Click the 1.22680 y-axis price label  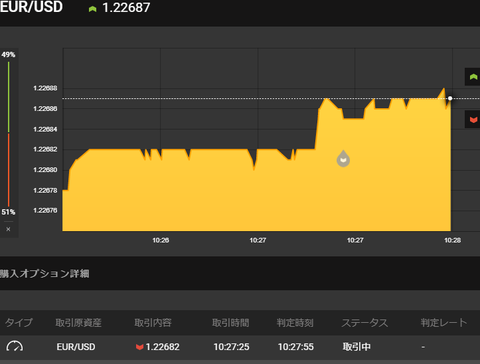(x=45, y=170)
